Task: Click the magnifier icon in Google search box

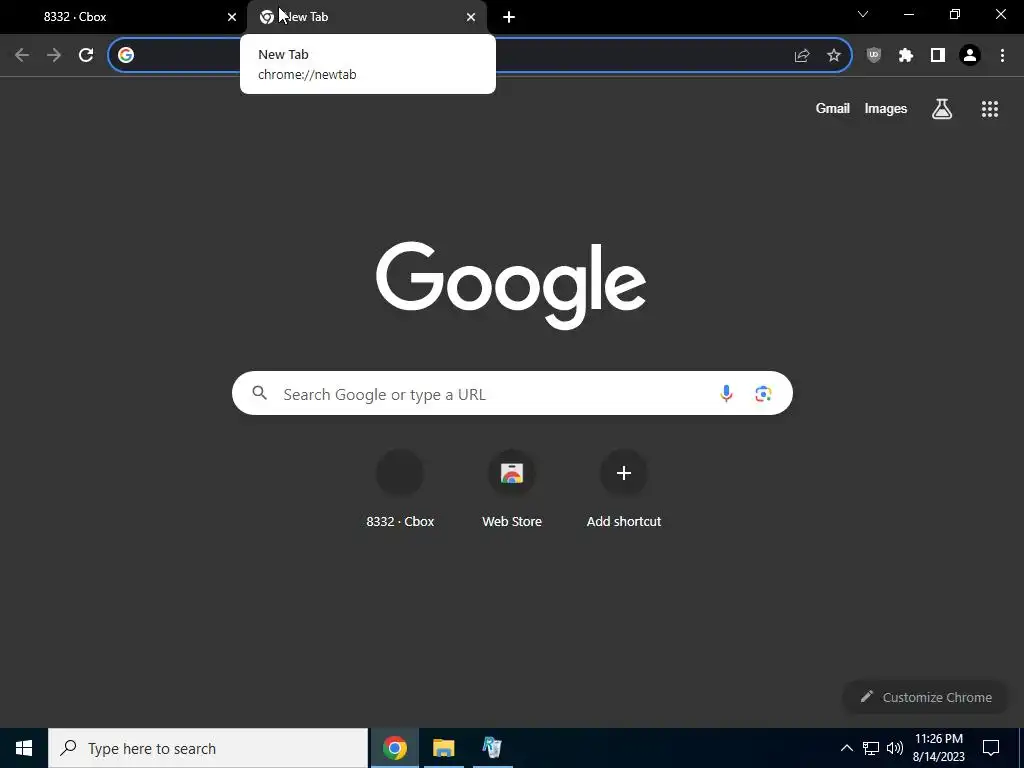Action: (260, 392)
